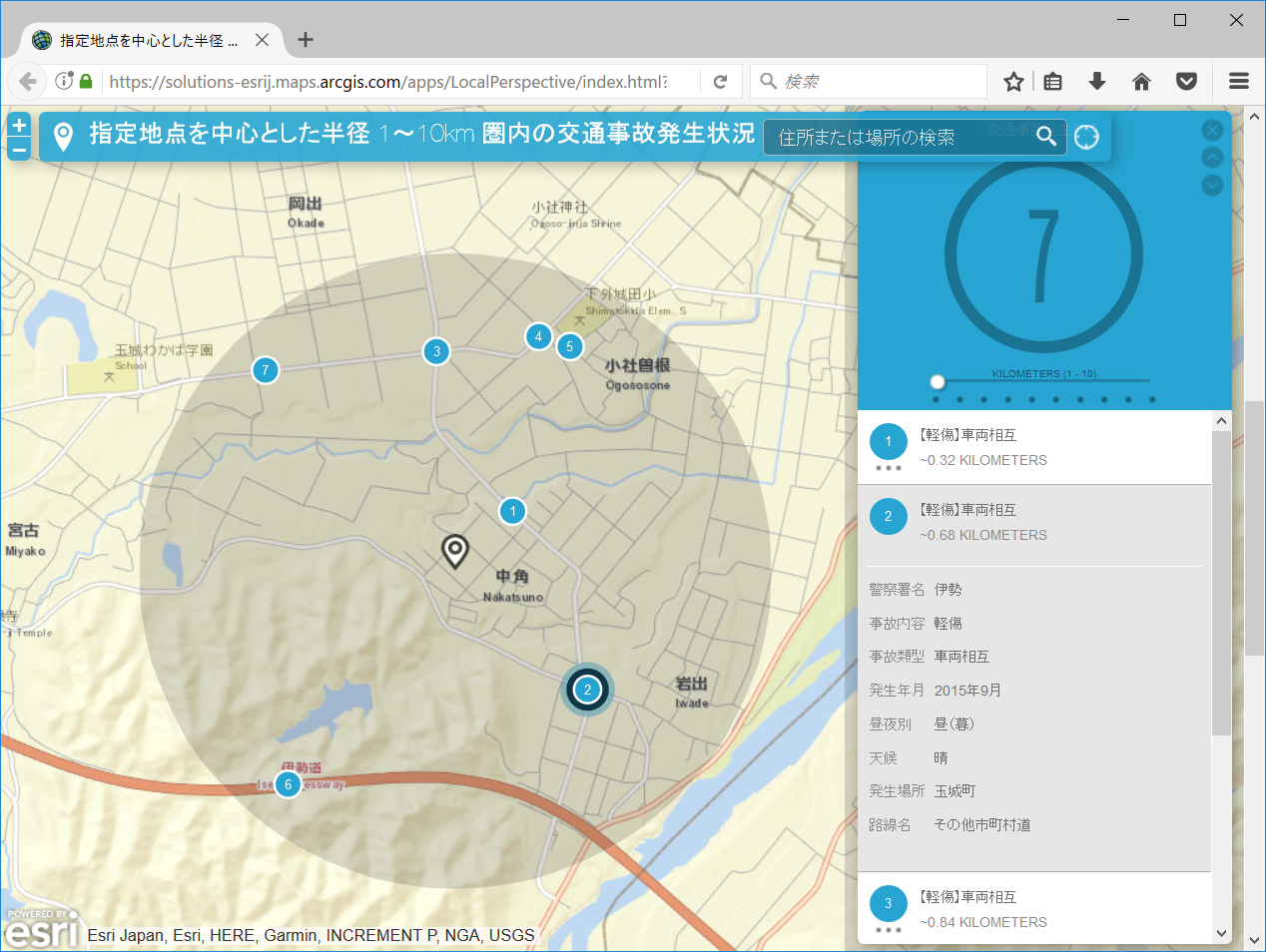Click the magnifier in address search box
The image size is (1266, 952).
(1045, 136)
